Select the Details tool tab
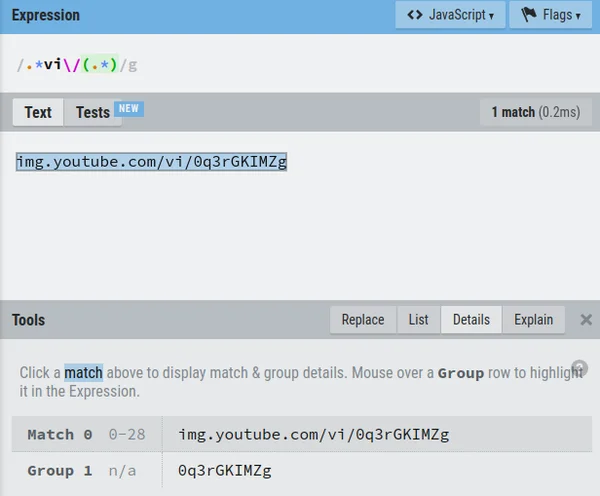 coord(471,320)
